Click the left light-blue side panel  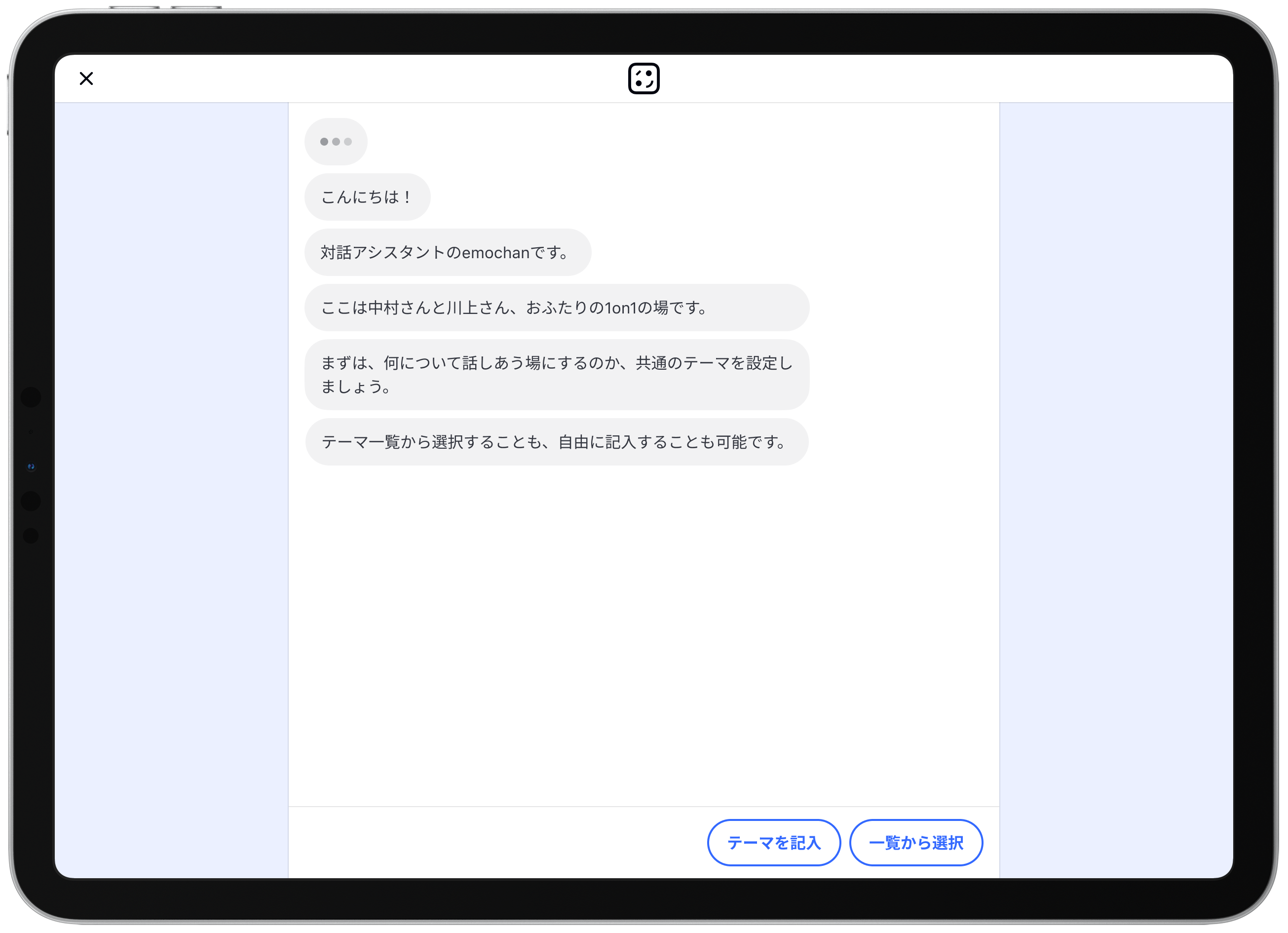coord(171,489)
